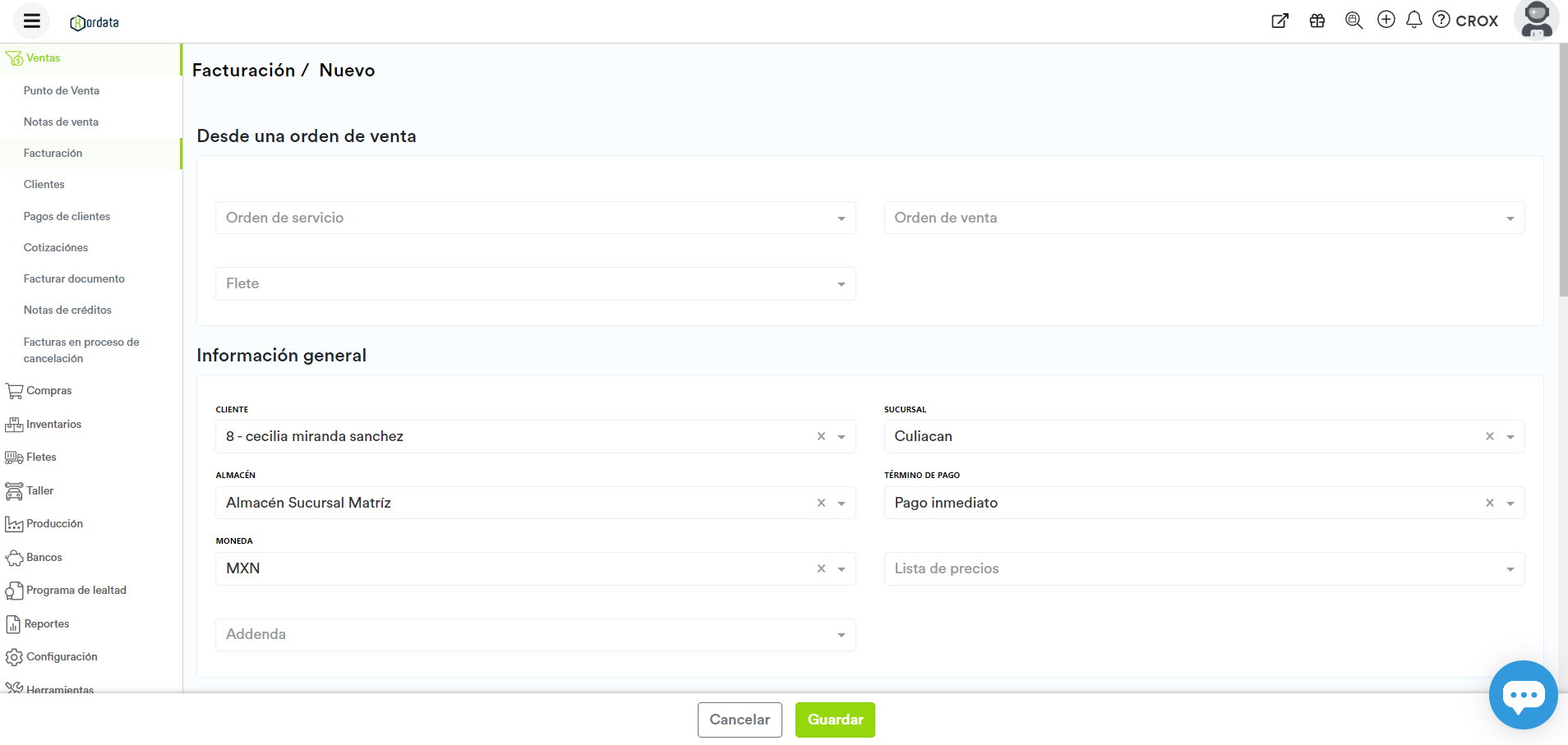Click the Cancelar button
Screen dimensions: 1568x745
740,720
